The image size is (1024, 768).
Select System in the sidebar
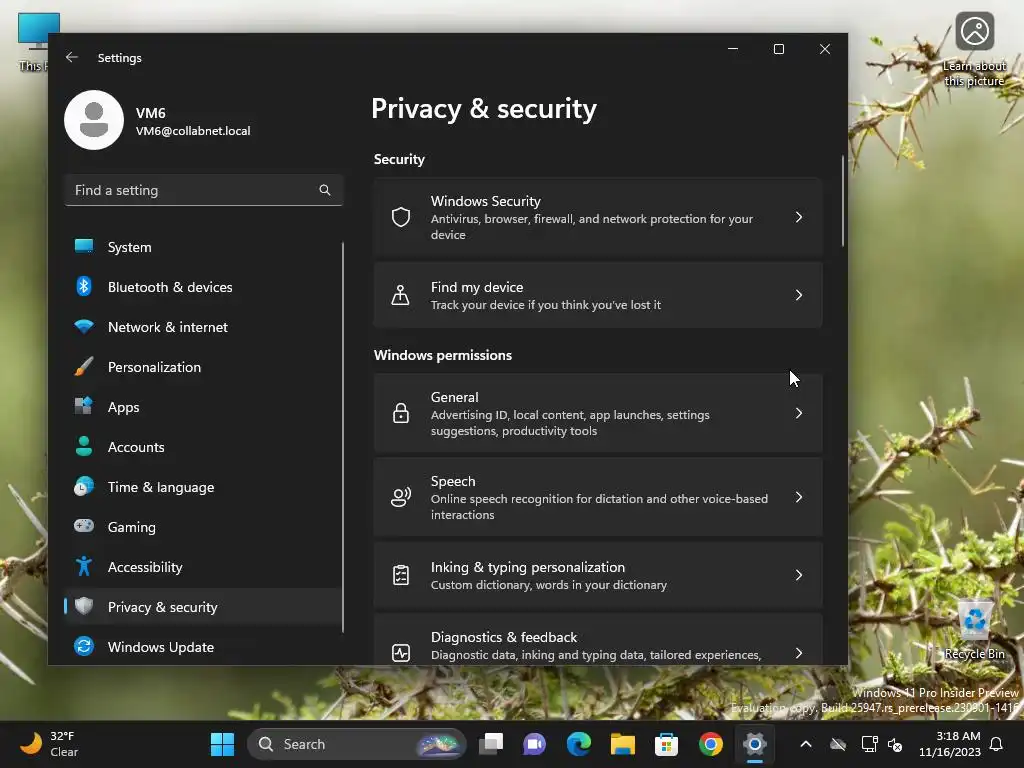pyautogui.click(x=202, y=247)
